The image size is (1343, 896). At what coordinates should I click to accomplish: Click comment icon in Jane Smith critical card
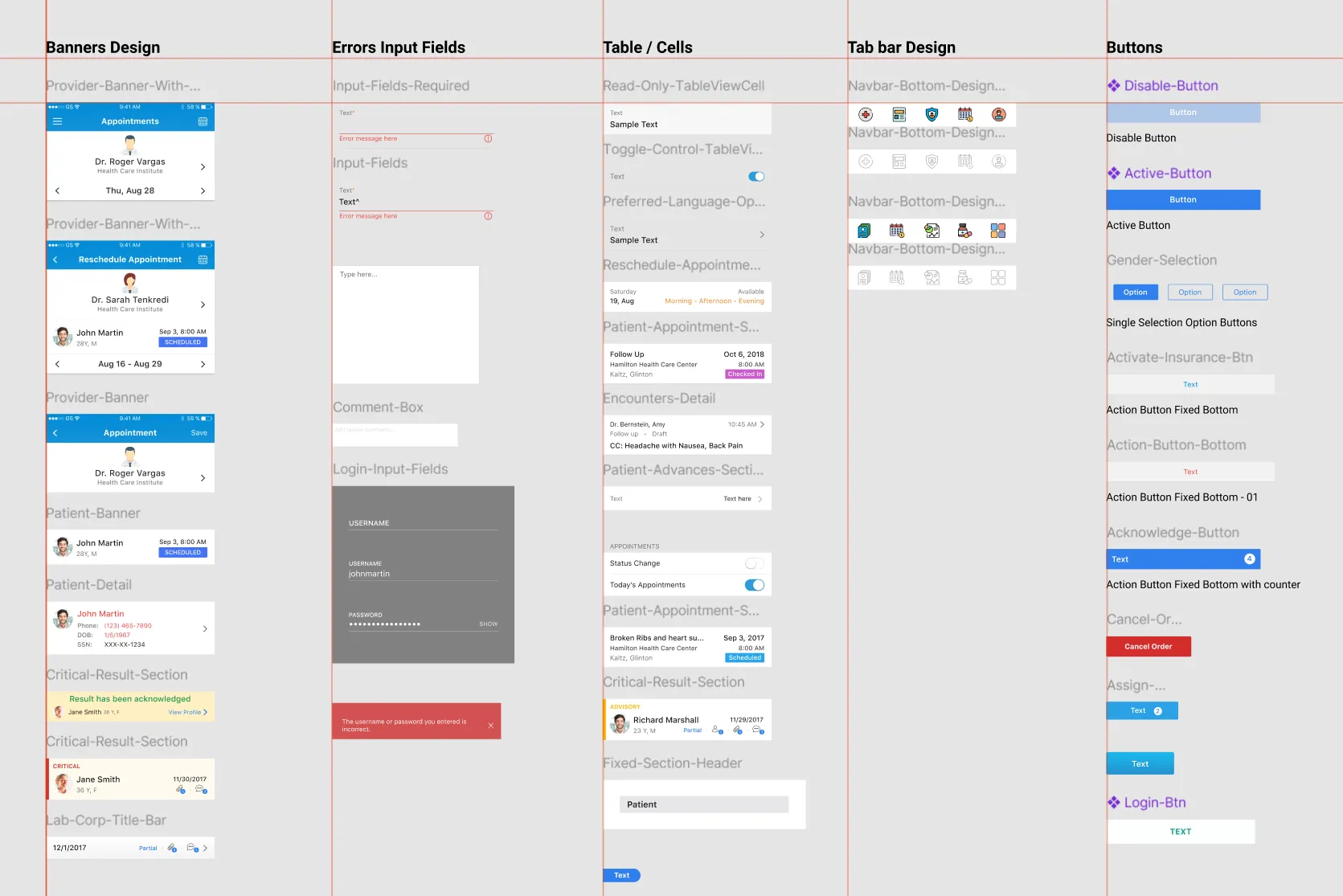click(x=201, y=790)
